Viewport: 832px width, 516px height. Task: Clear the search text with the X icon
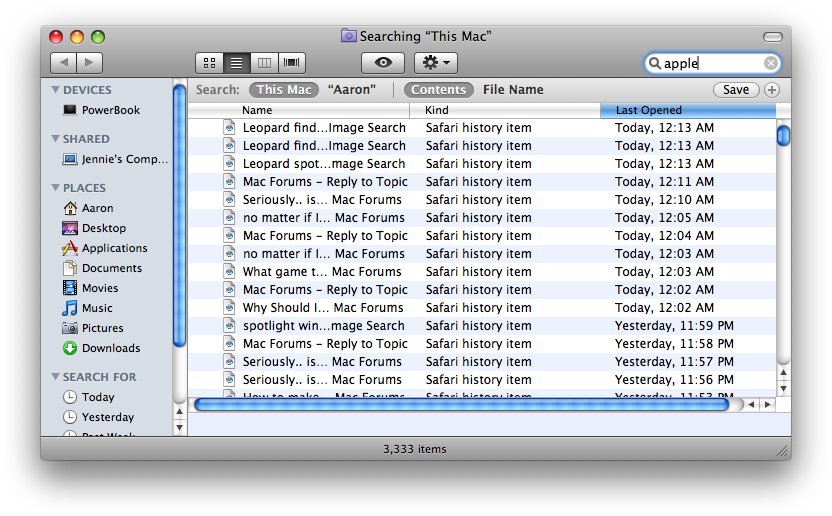coord(770,63)
